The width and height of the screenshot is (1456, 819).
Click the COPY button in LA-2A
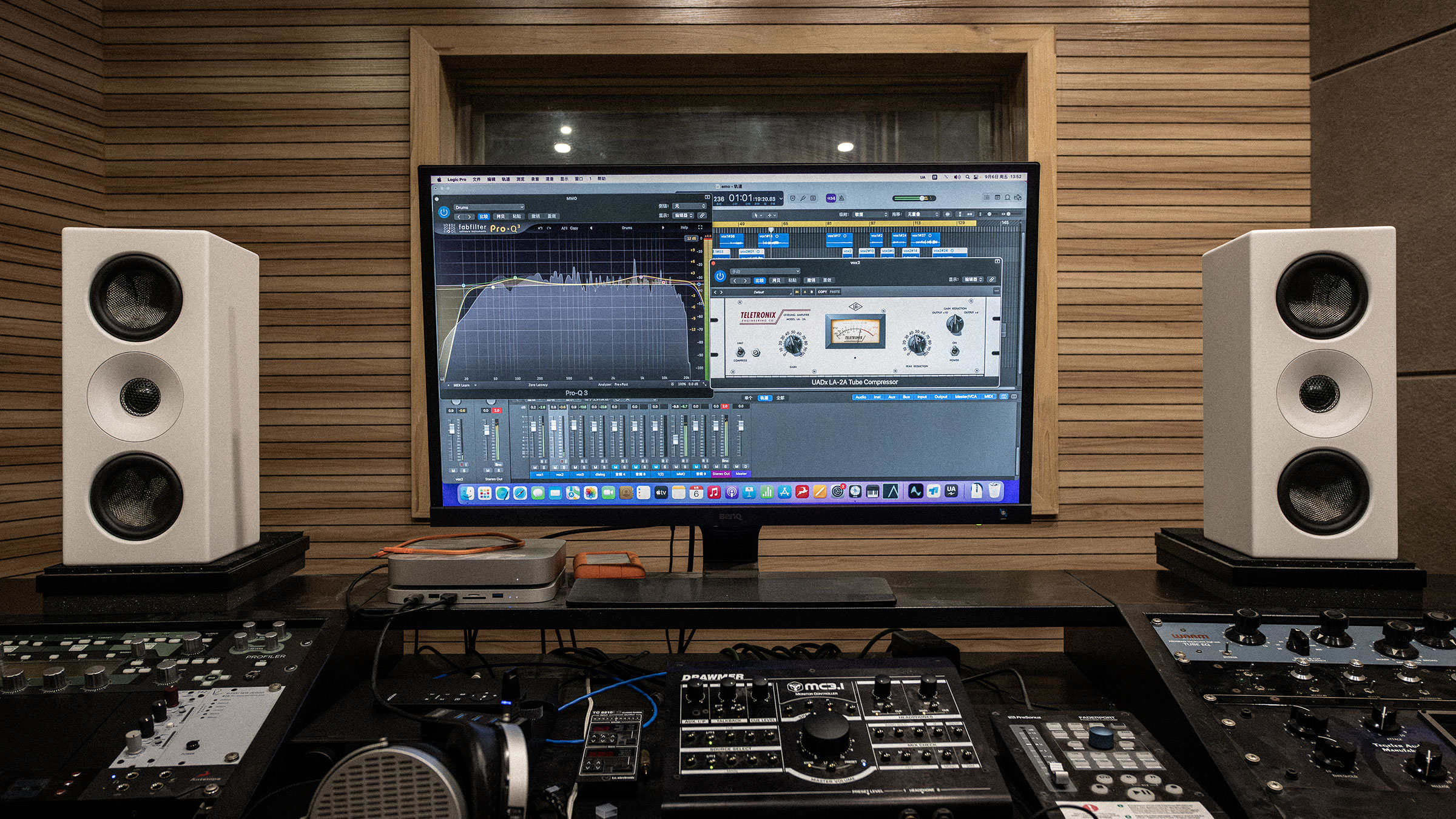coord(822,292)
